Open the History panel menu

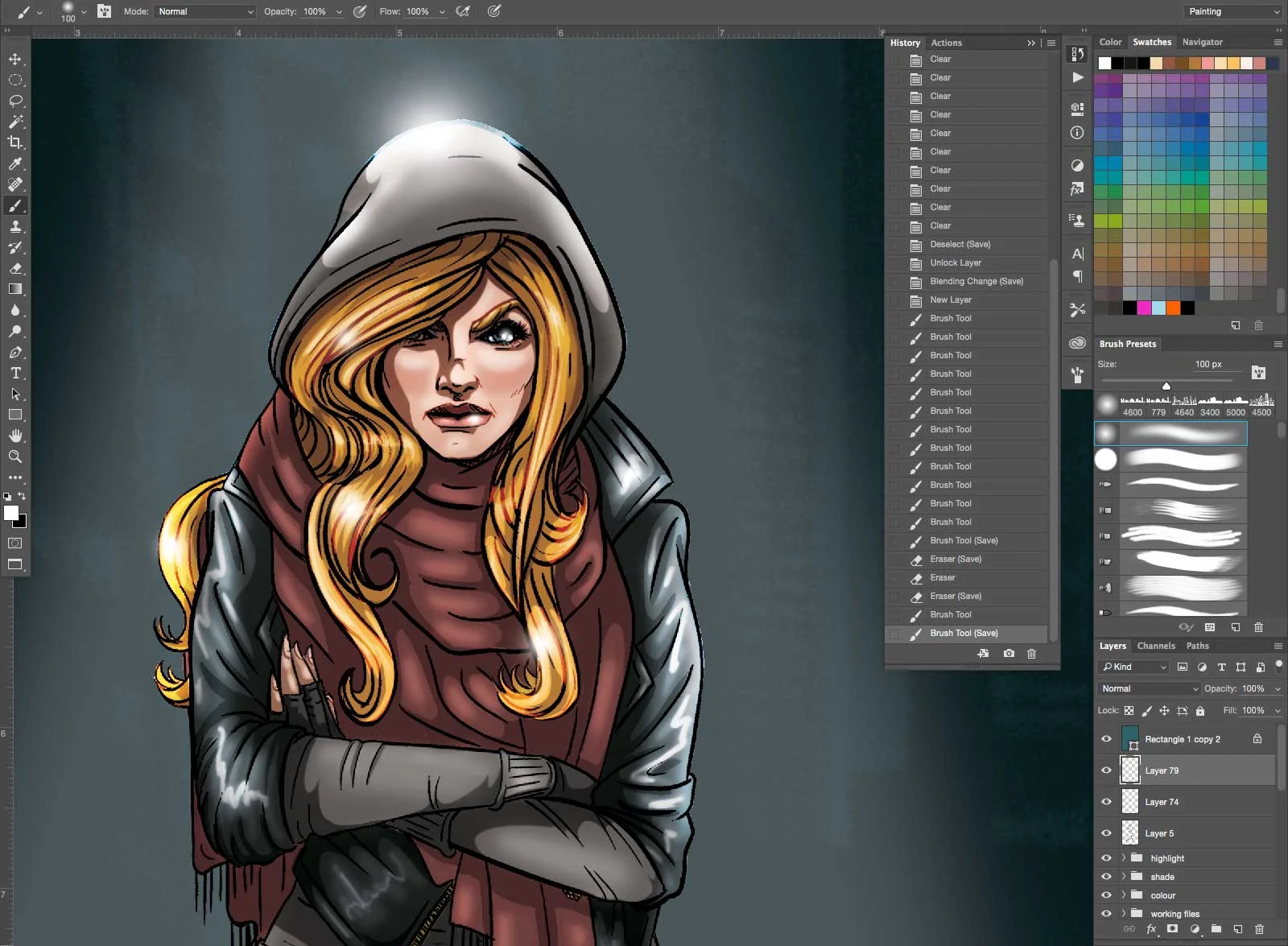coord(1051,43)
